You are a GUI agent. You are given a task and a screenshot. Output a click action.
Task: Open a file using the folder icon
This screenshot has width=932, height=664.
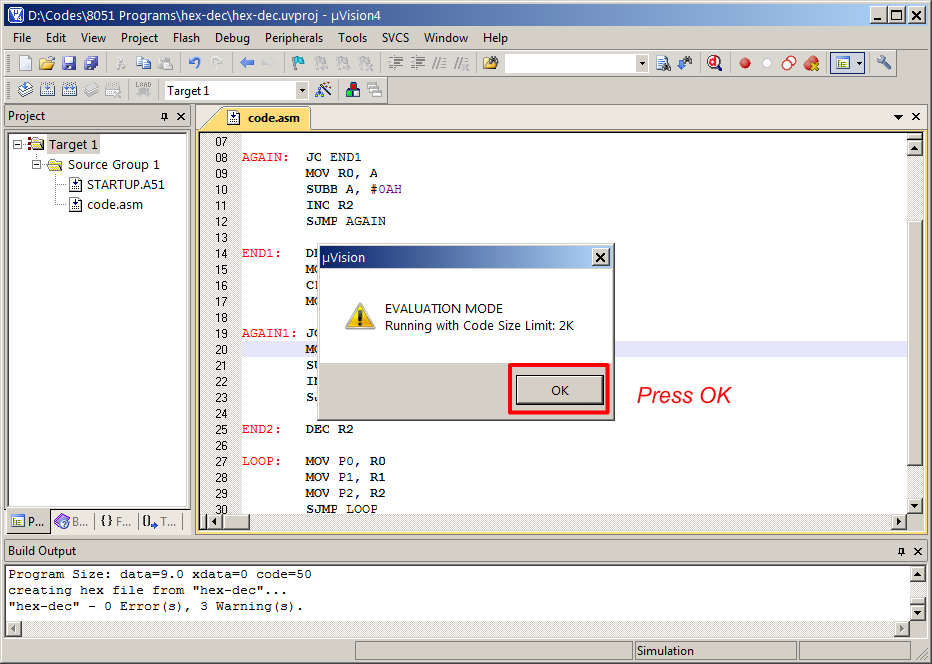click(47, 63)
